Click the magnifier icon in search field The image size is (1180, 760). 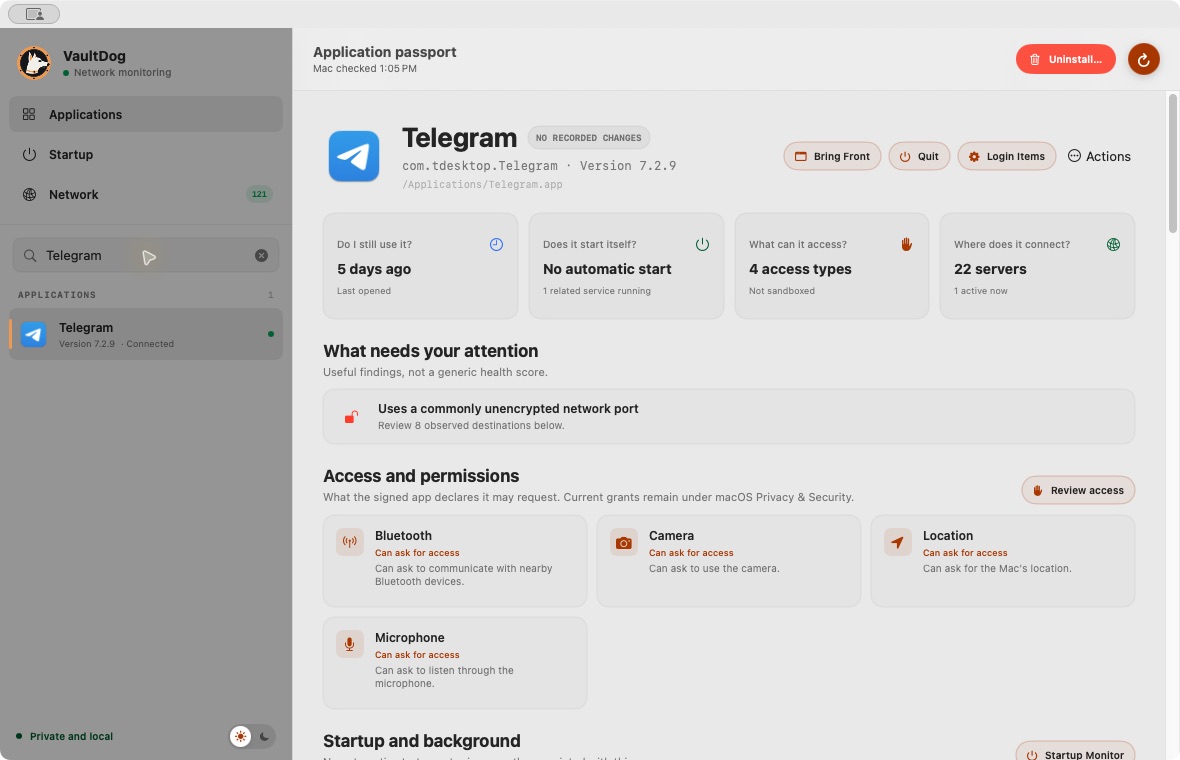click(x=30, y=256)
